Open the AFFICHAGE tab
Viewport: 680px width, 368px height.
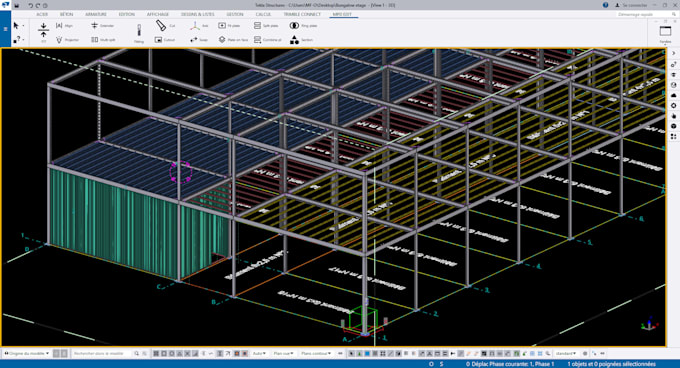pyautogui.click(x=158, y=14)
